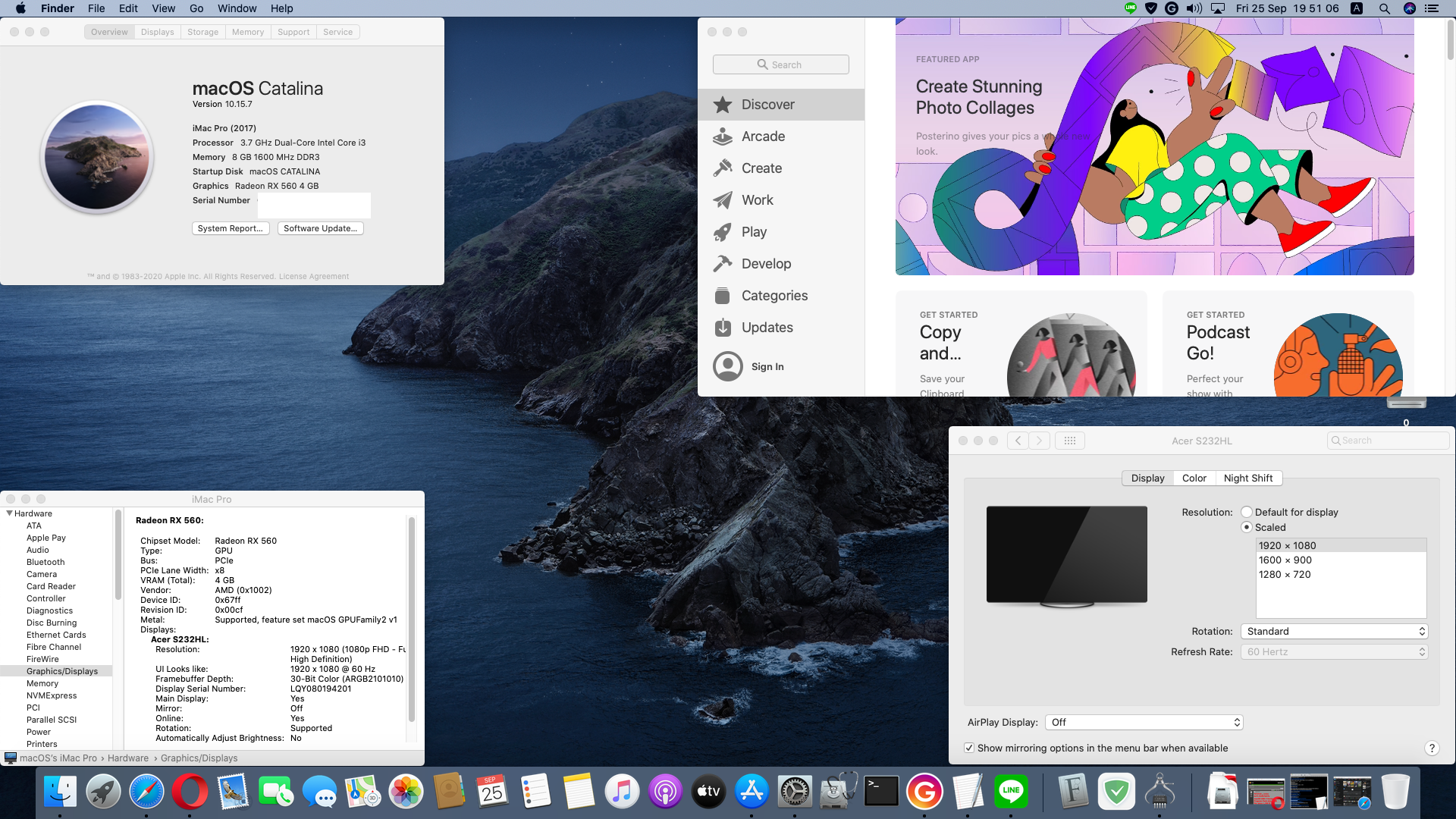This screenshot has width=1456, height=819.
Task: Open AirPlay Display dropdown set to Off
Action: (x=1144, y=723)
